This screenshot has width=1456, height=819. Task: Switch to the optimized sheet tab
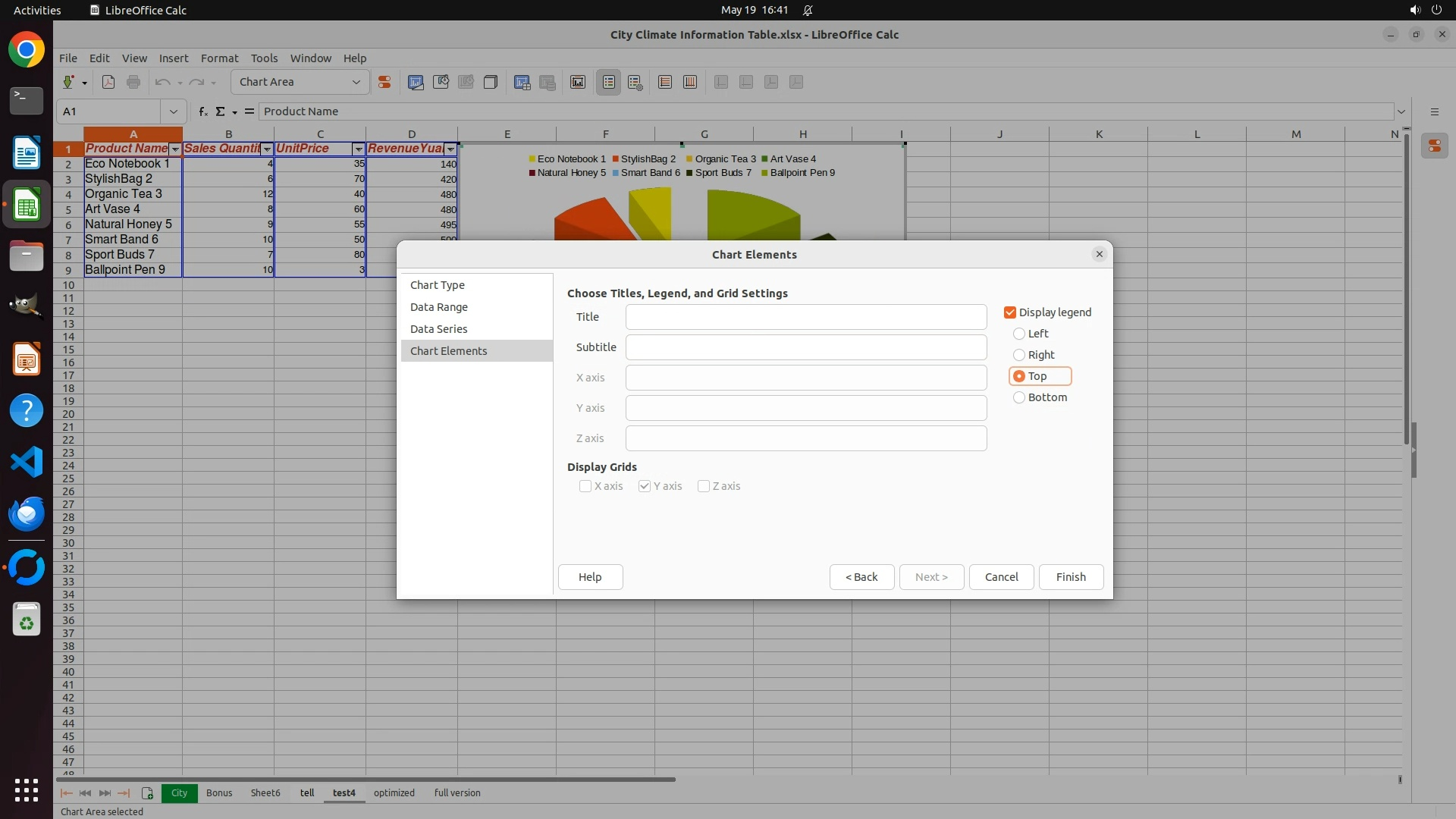point(394,792)
